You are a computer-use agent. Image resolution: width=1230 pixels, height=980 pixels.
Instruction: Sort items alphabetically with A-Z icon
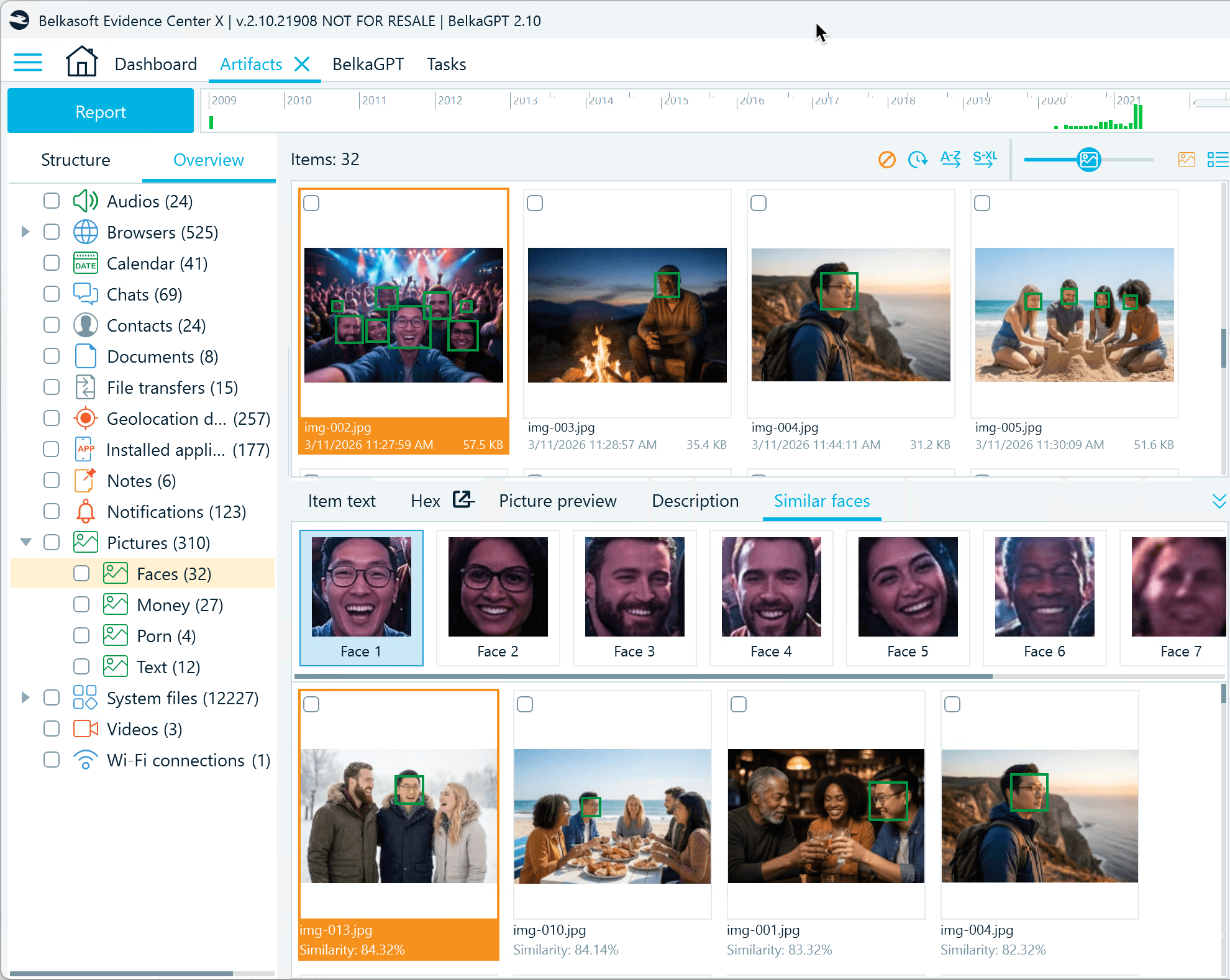click(x=950, y=160)
